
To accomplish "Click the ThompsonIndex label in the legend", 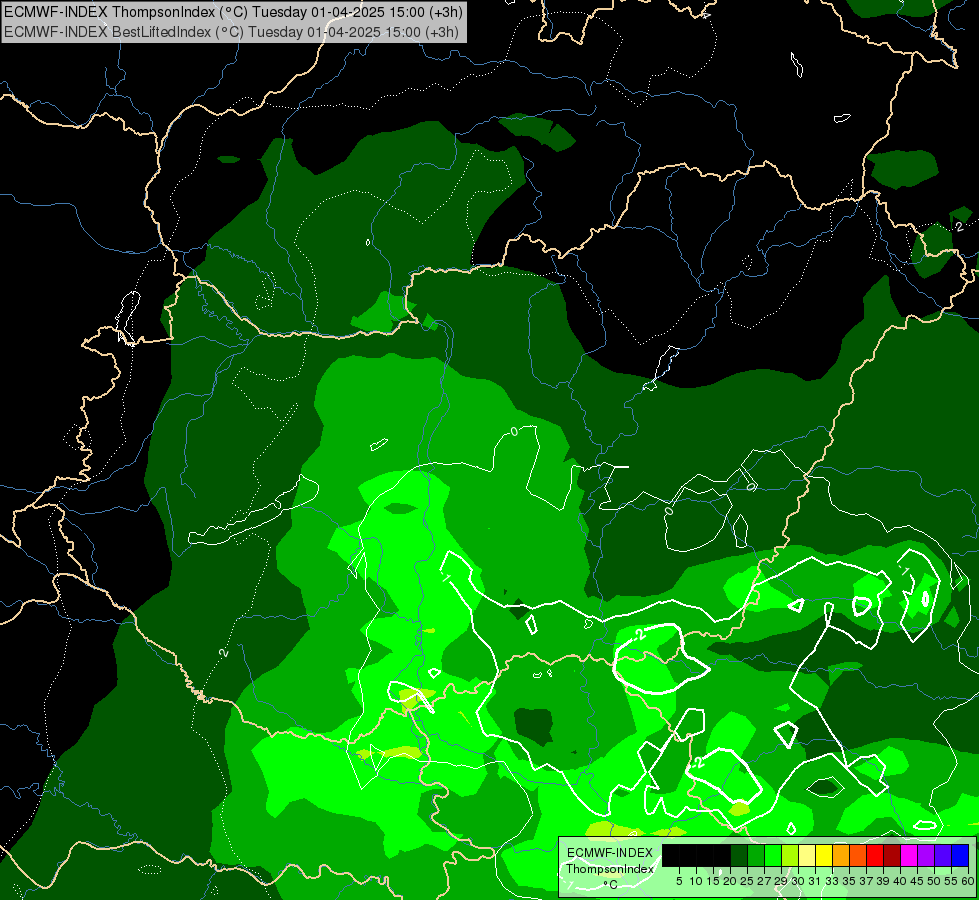I will pos(610,869).
